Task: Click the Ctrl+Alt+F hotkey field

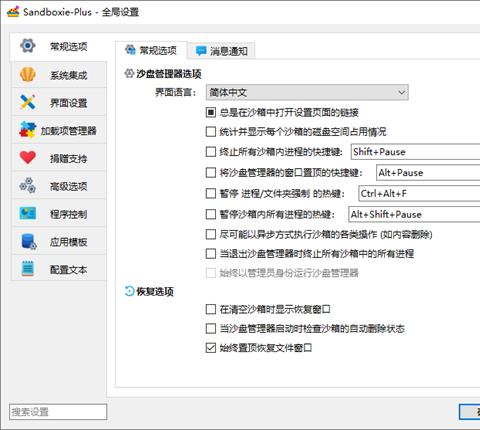Action: pyautogui.click(x=419, y=194)
